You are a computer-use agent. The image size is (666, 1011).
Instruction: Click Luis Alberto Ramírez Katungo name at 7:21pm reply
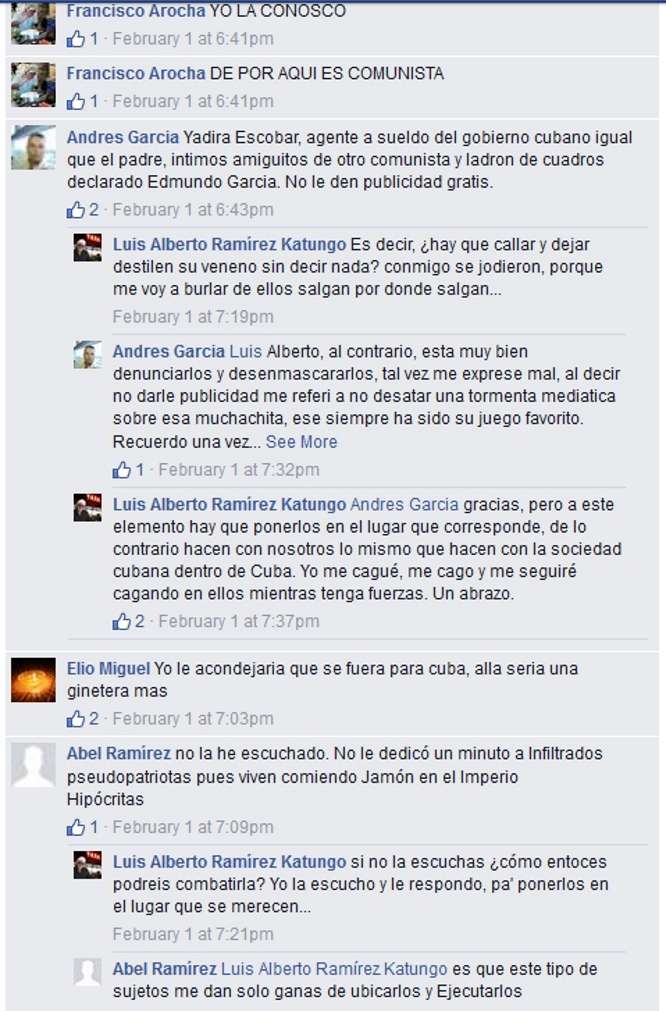tap(230, 861)
